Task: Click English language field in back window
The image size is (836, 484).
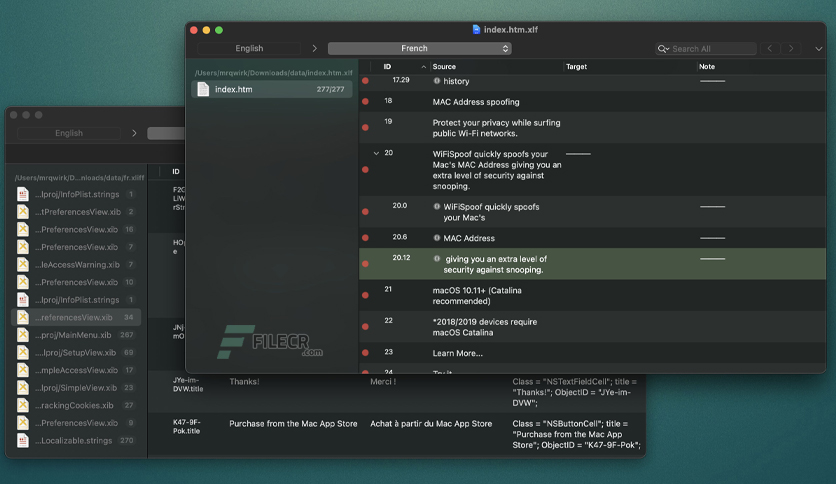Action: click(x=69, y=133)
